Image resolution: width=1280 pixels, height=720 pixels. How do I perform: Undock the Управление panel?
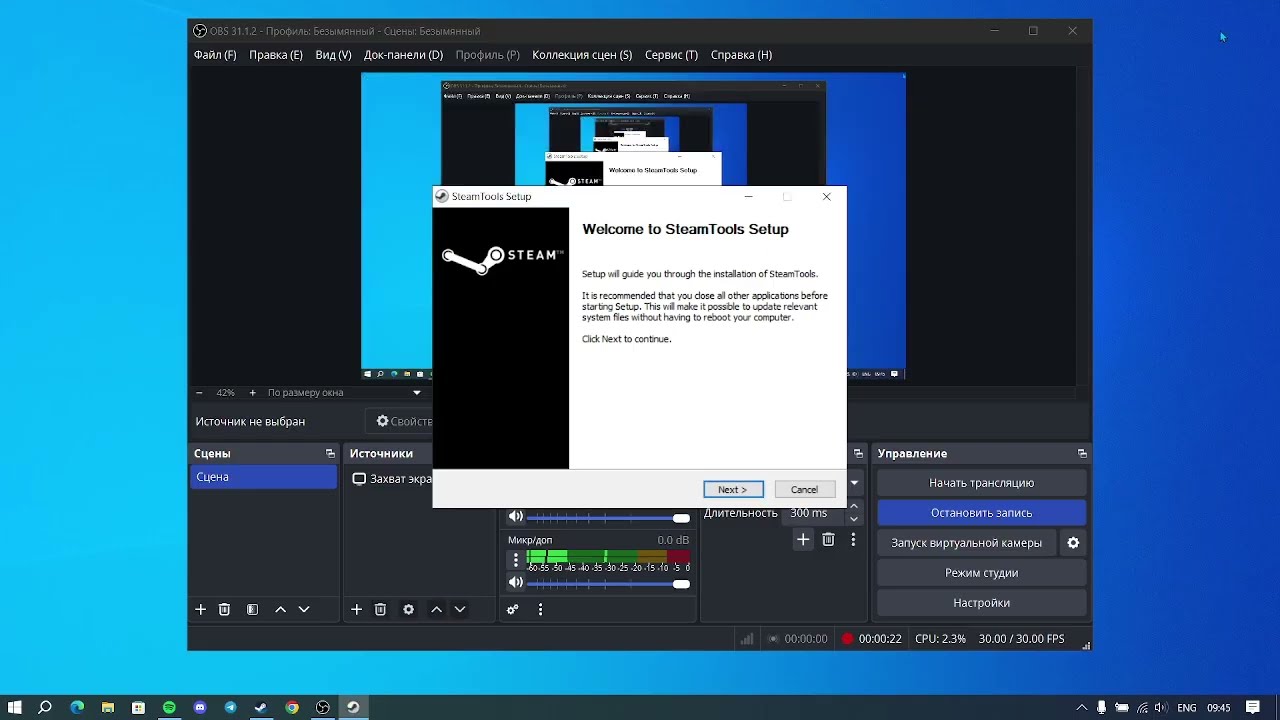tap(1081, 454)
